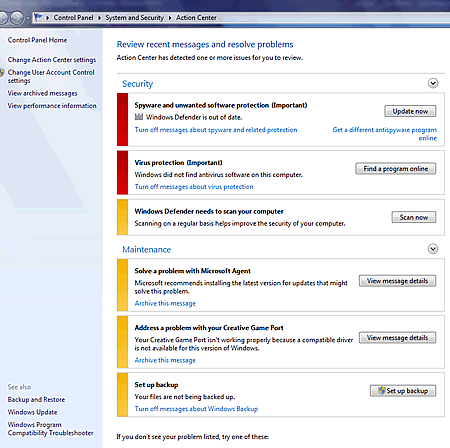Viewport: 450px width, 448px height.
Task: Click 'Address a problem with your Creative Game Port' title
Action: point(209,328)
